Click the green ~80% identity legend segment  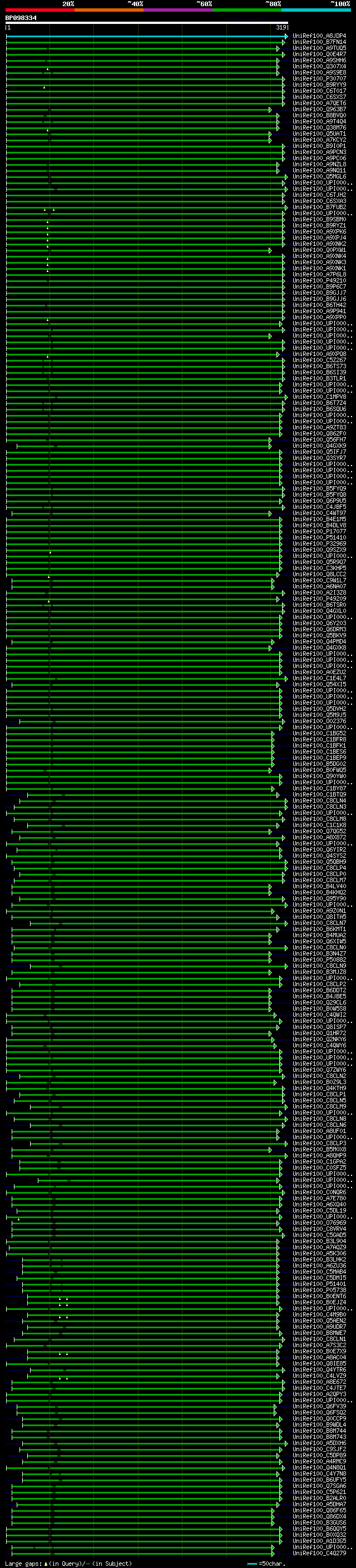247,10
